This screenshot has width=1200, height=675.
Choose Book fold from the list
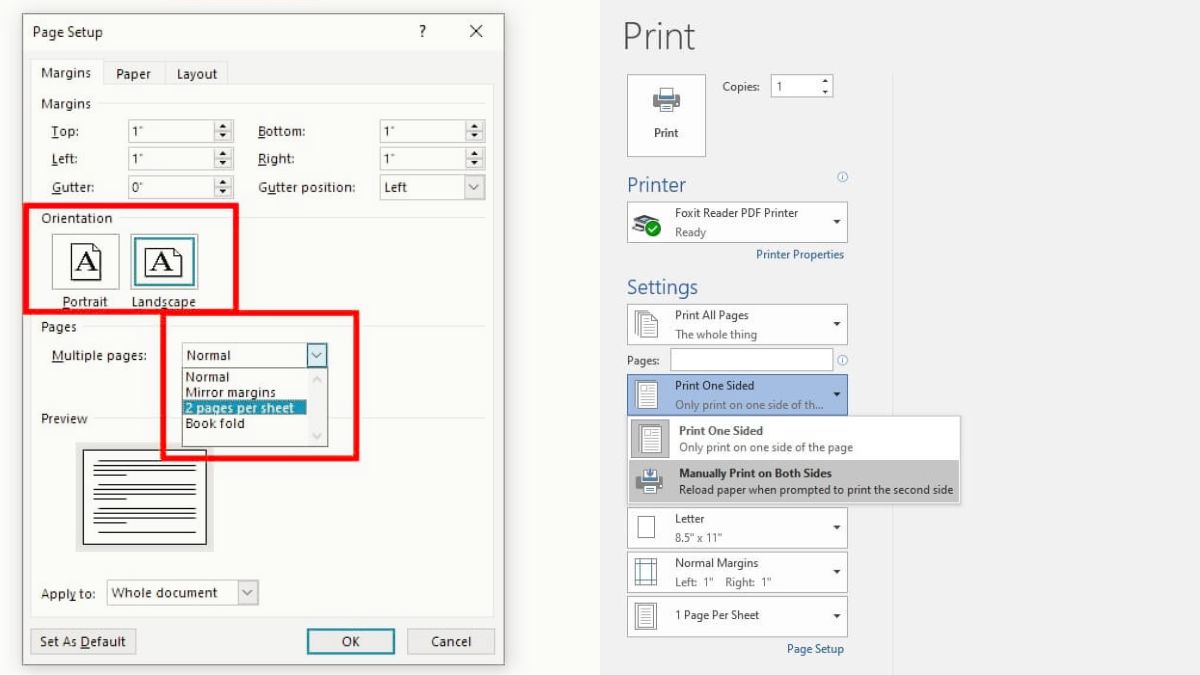point(246,423)
